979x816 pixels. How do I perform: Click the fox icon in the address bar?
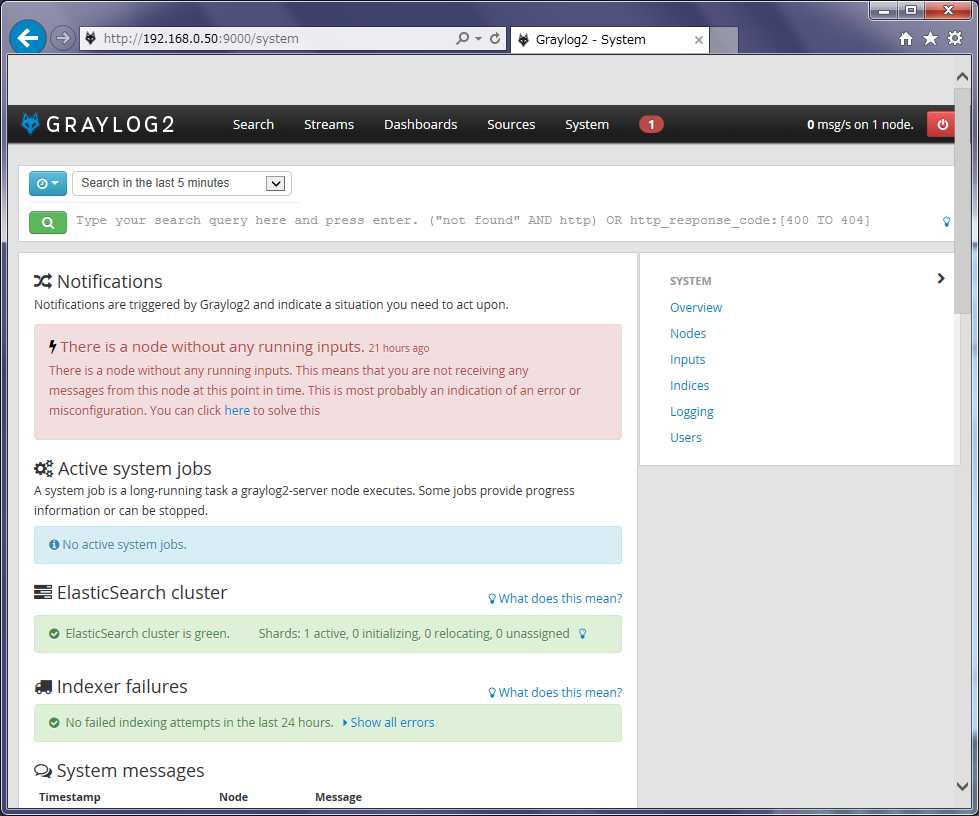click(x=91, y=38)
